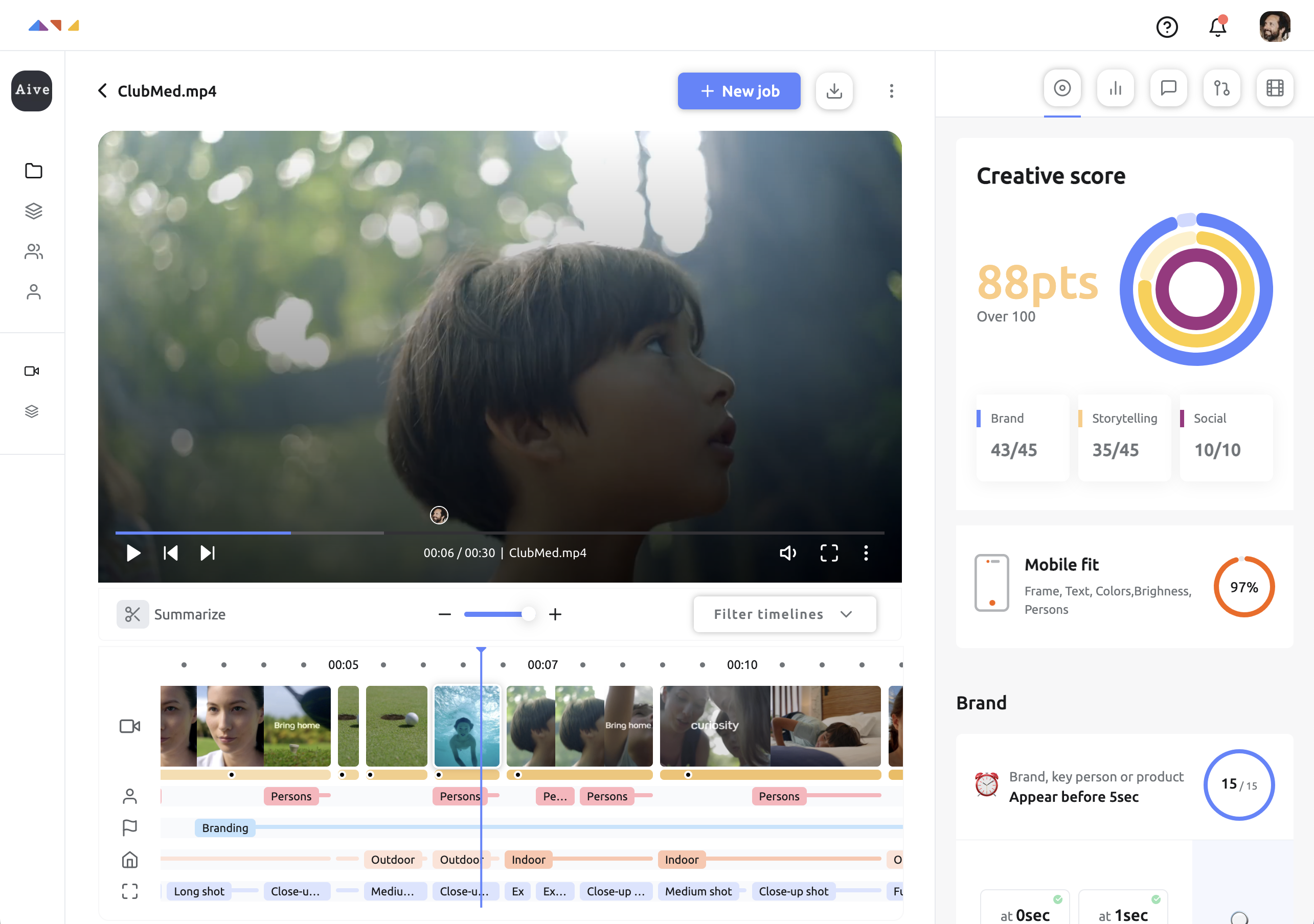
Task: Jump to 00:07 on timeline ruler
Action: coord(542,664)
